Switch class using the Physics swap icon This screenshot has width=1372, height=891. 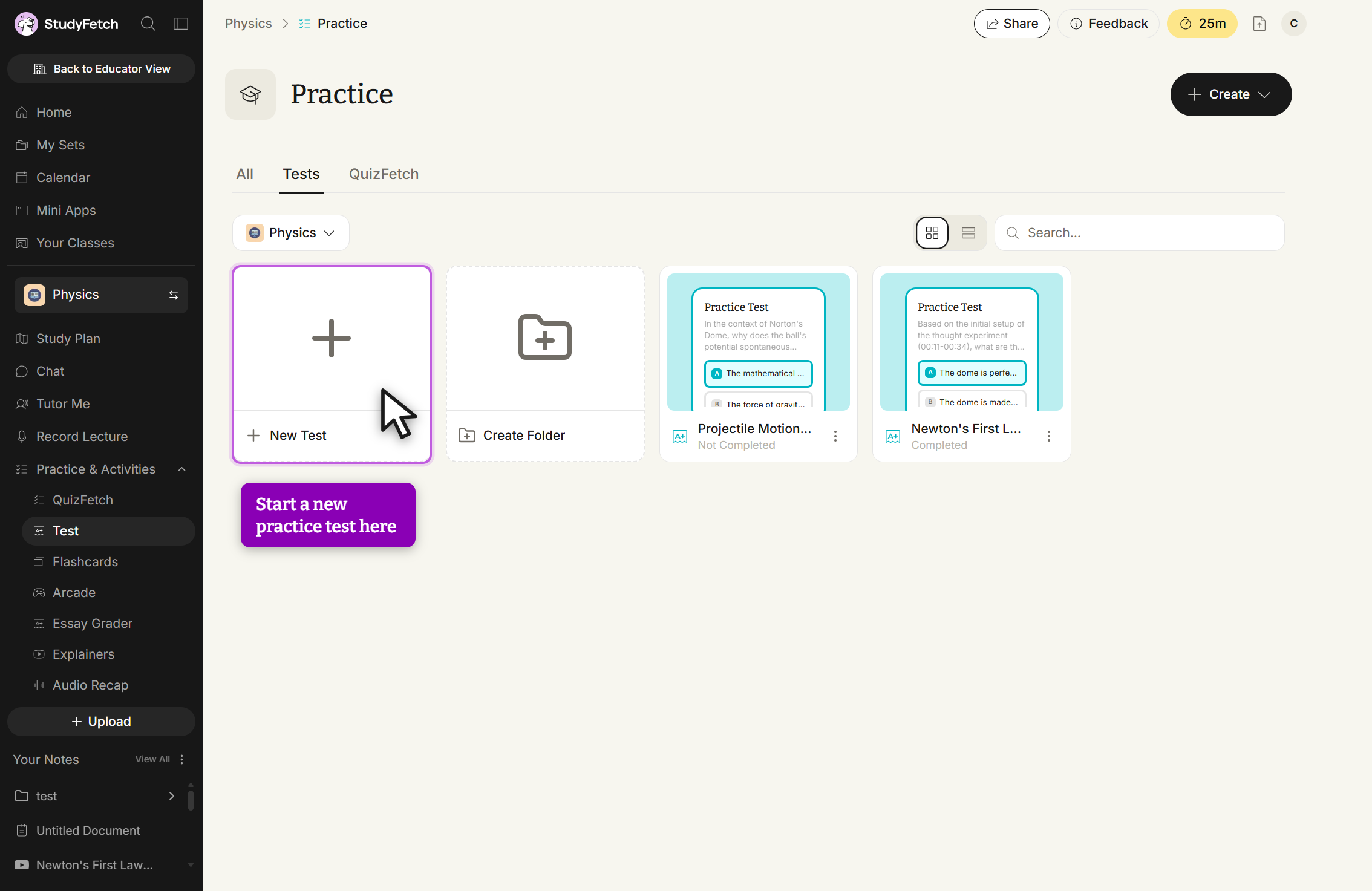pos(174,295)
